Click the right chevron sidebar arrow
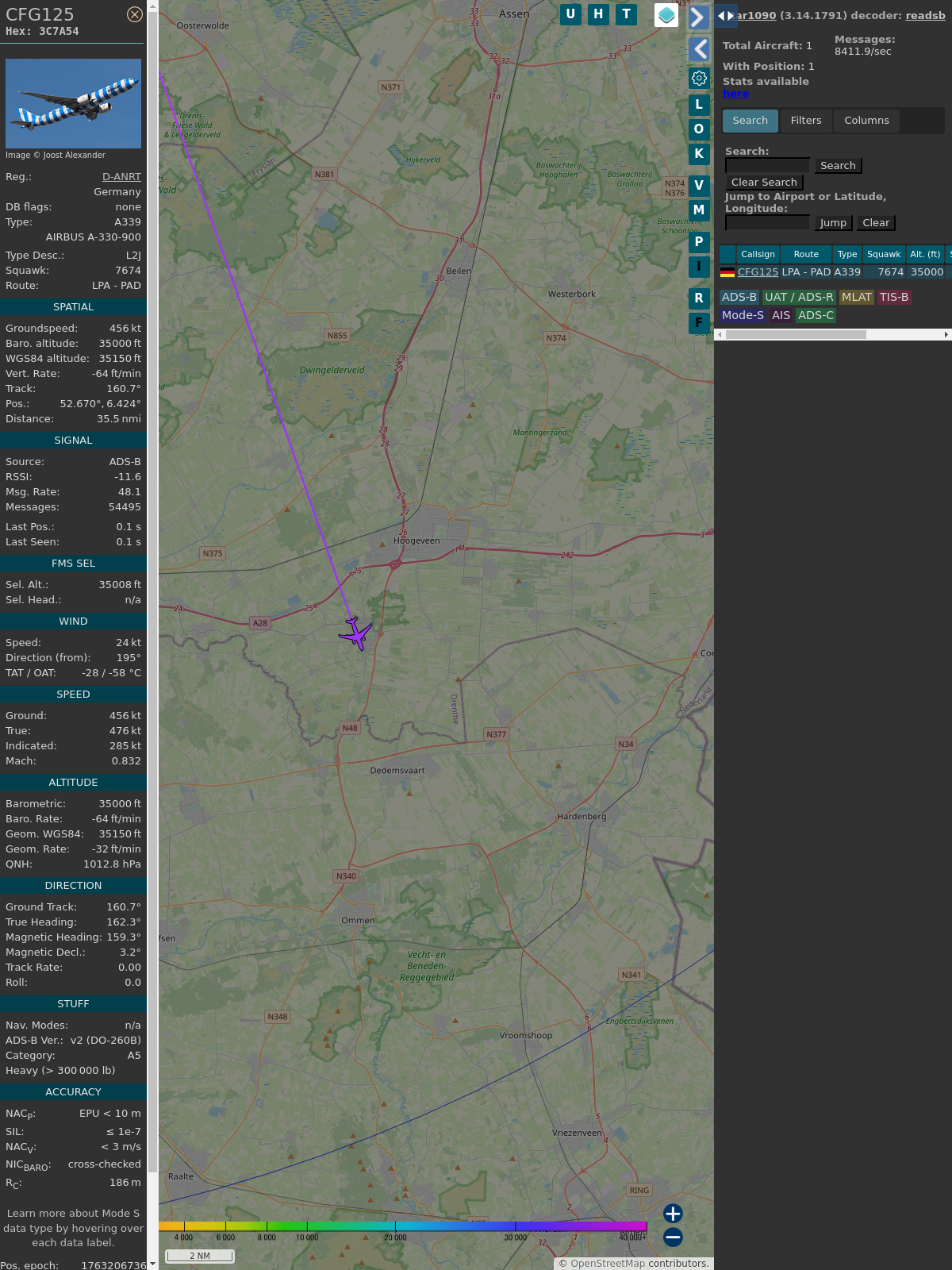 pos(698,17)
